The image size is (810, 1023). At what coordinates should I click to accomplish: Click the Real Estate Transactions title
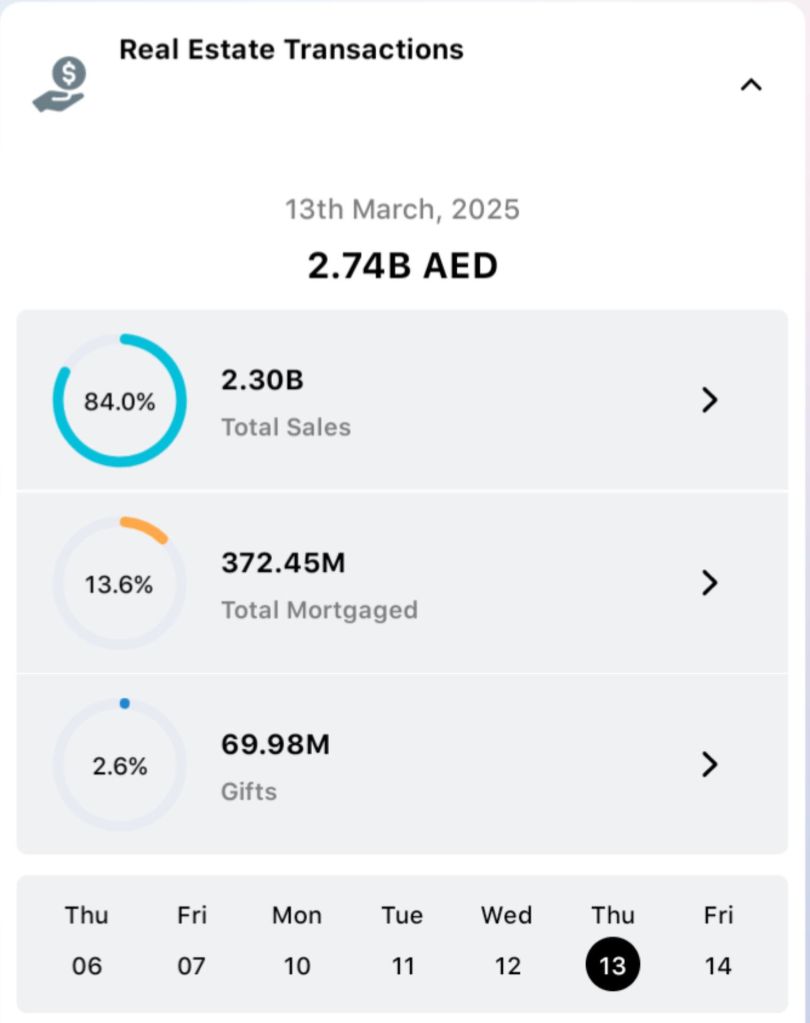[291, 49]
